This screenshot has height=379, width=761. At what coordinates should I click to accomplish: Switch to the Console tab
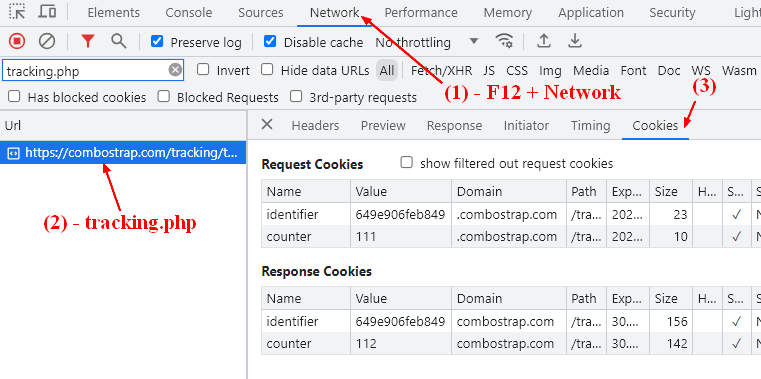pyautogui.click(x=189, y=13)
